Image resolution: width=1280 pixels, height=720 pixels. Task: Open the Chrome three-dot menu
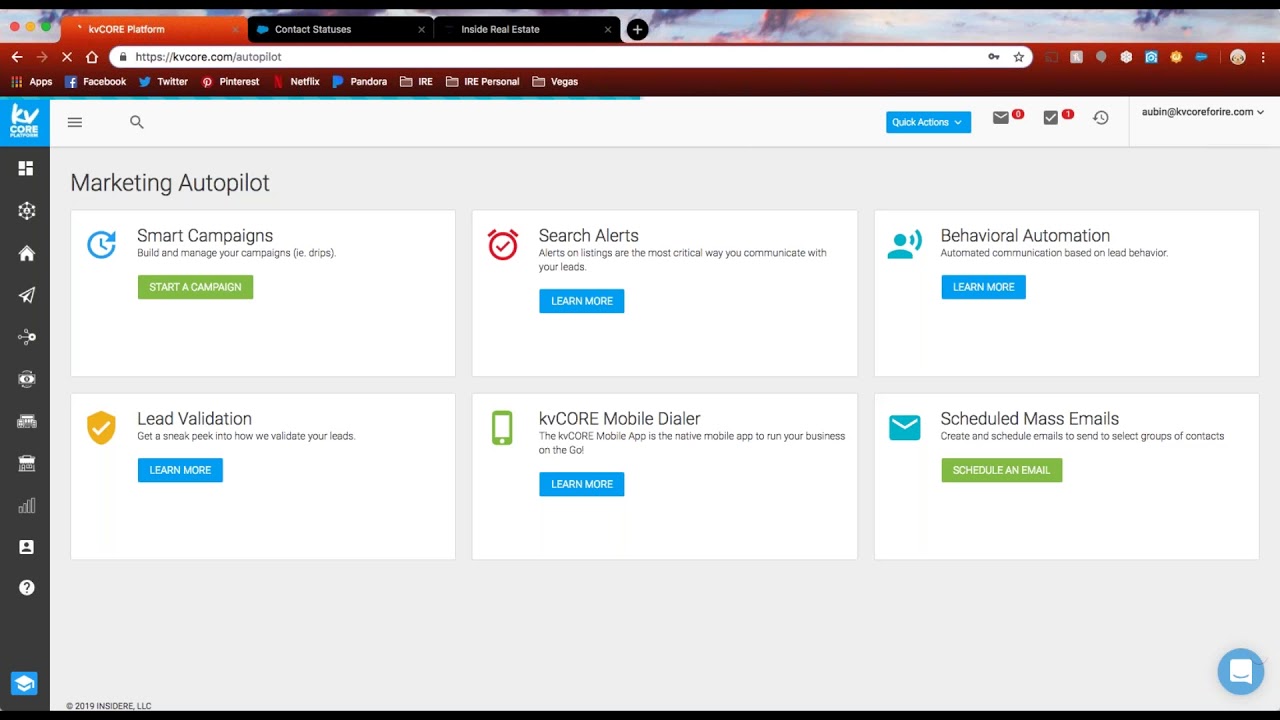pos(1264,57)
